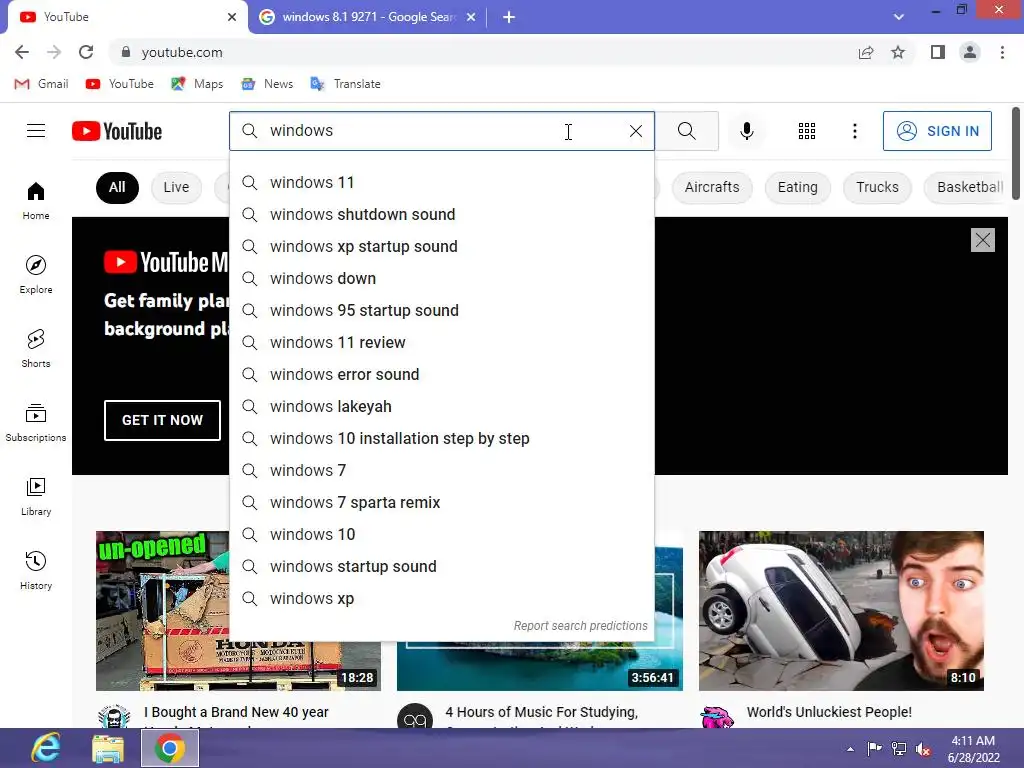Open YouTube bookmark in bookmarks bar

tap(120, 84)
